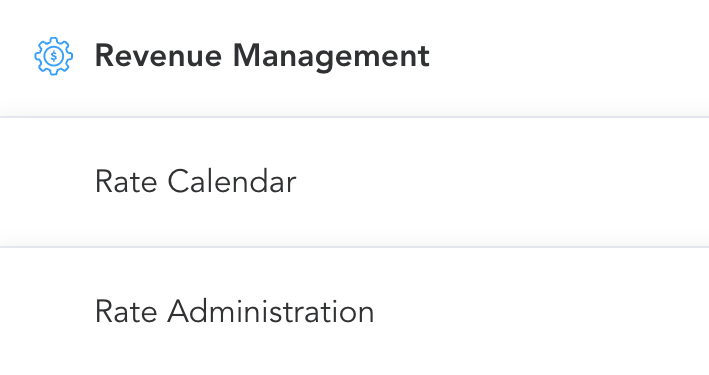Go to Rate Calendar
Viewport: 709px width, 375px height.
click(354, 182)
